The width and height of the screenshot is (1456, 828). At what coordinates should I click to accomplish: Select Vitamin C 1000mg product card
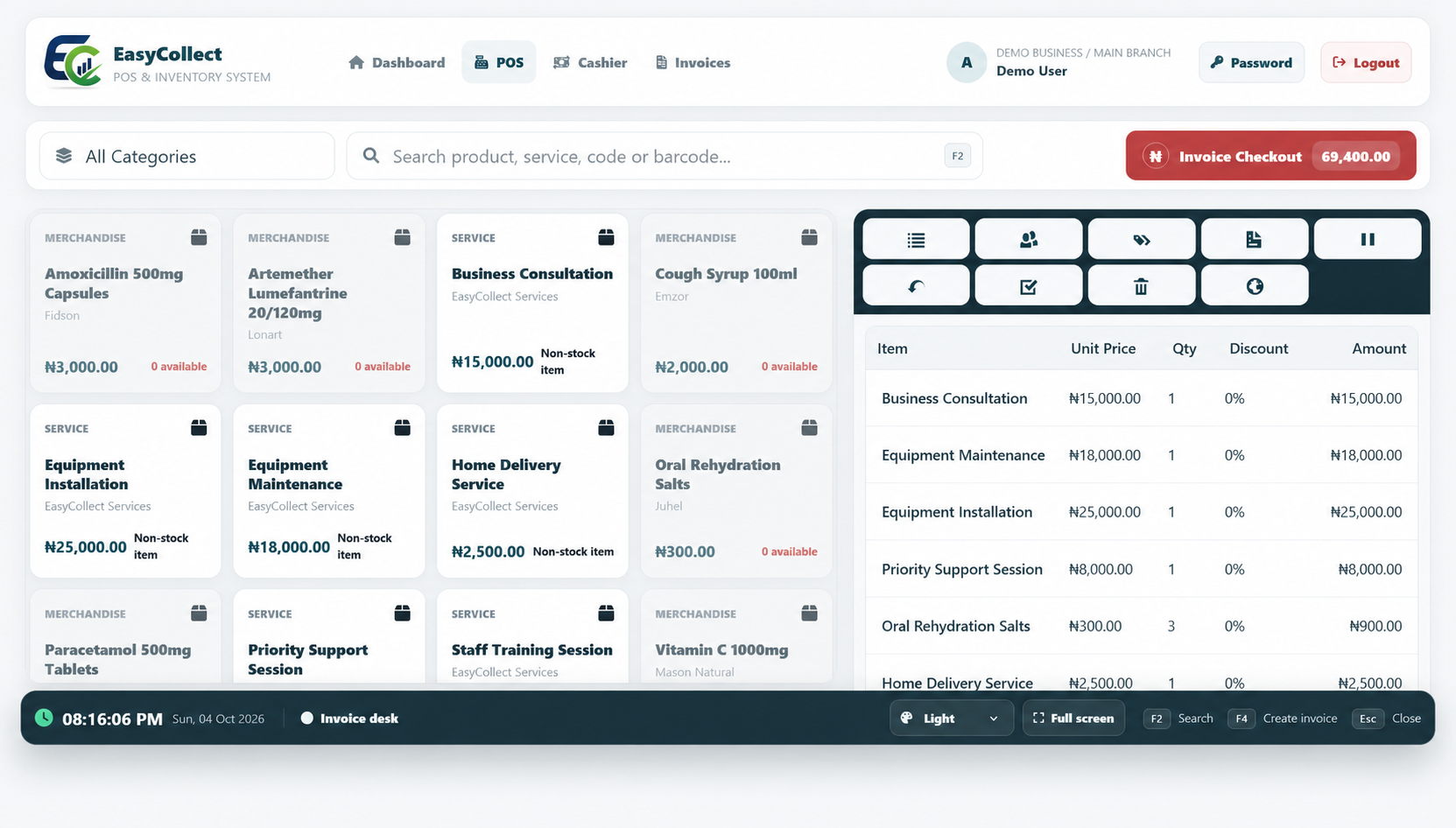point(736,636)
